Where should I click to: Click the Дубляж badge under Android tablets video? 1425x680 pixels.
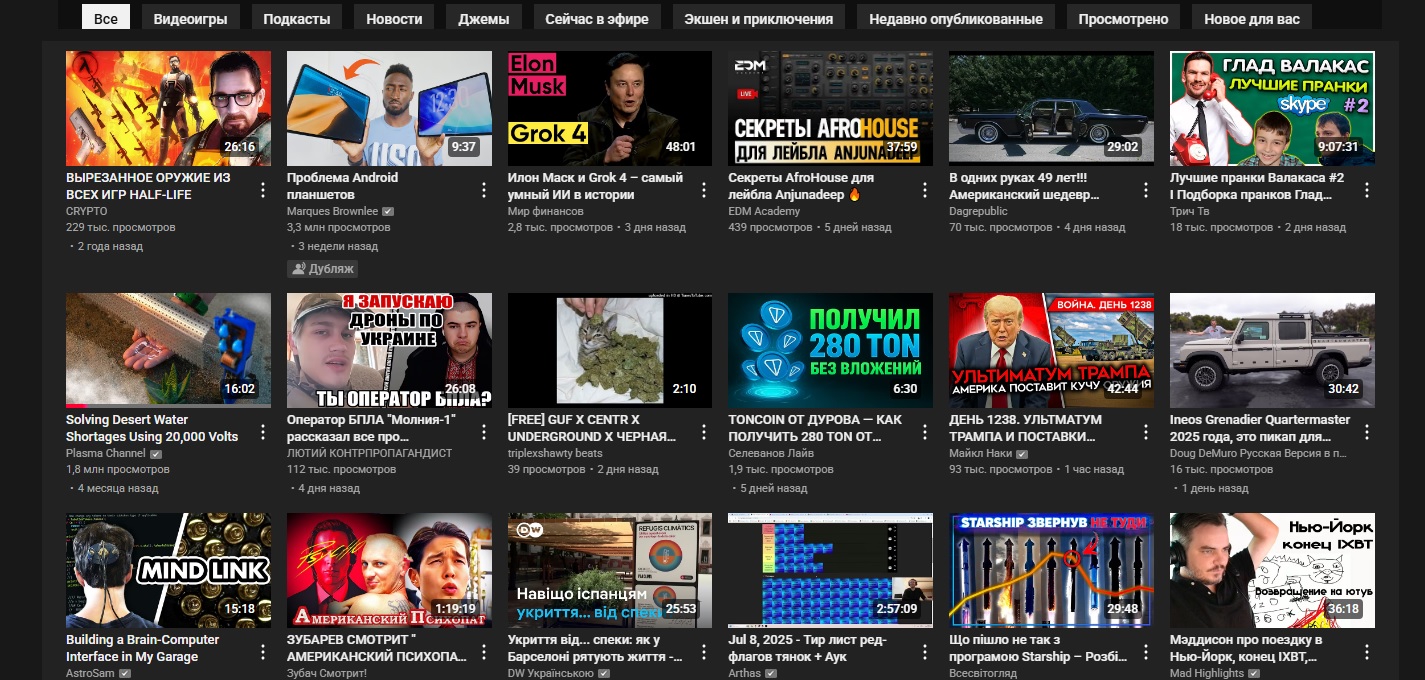(x=322, y=269)
